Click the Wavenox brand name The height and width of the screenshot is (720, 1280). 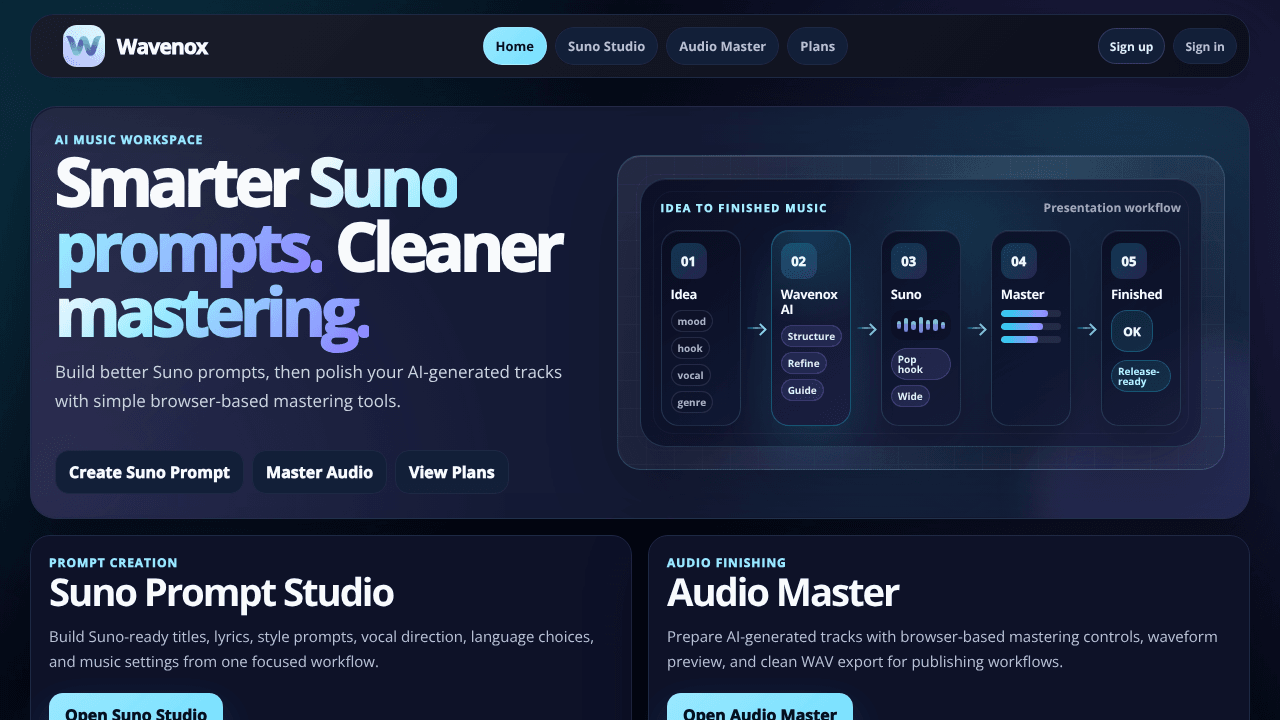pyautogui.click(x=162, y=46)
